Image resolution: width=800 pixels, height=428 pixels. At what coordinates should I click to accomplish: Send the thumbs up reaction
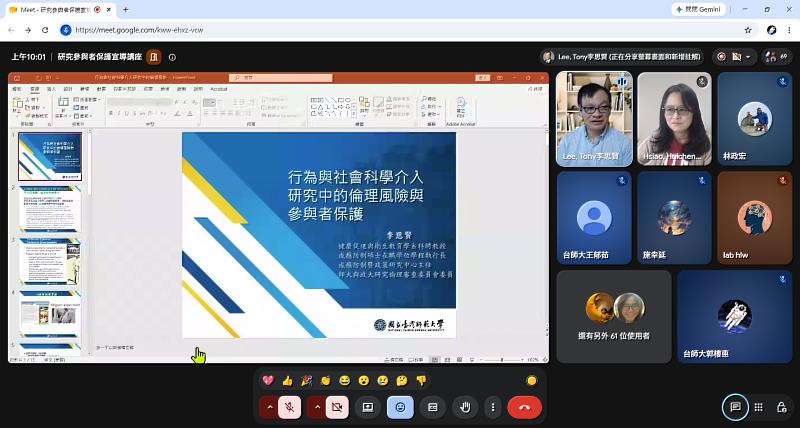tap(287, 381)
